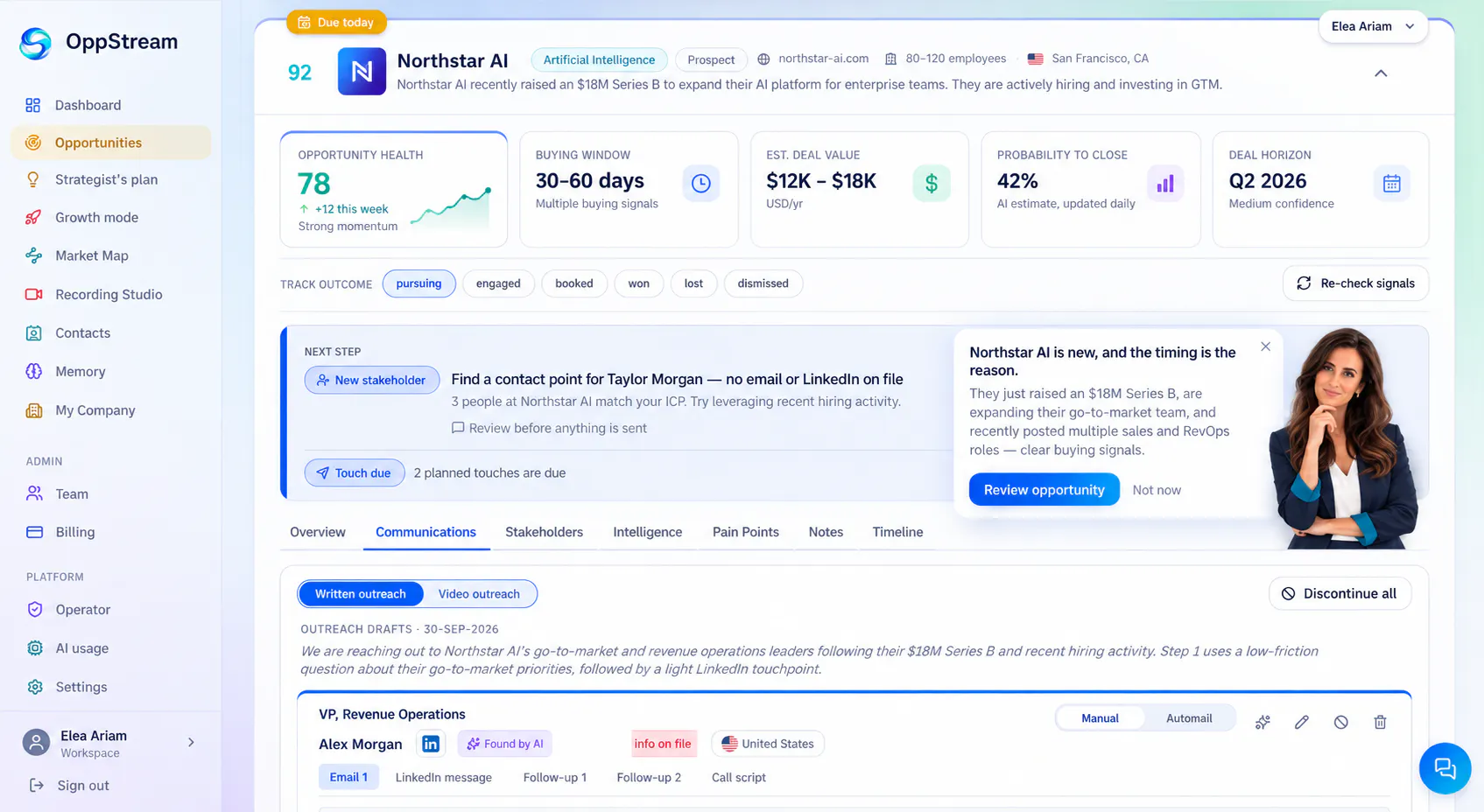1484x812 pixels.
Task: Click the Touch due chip
Action: [355, 473]
